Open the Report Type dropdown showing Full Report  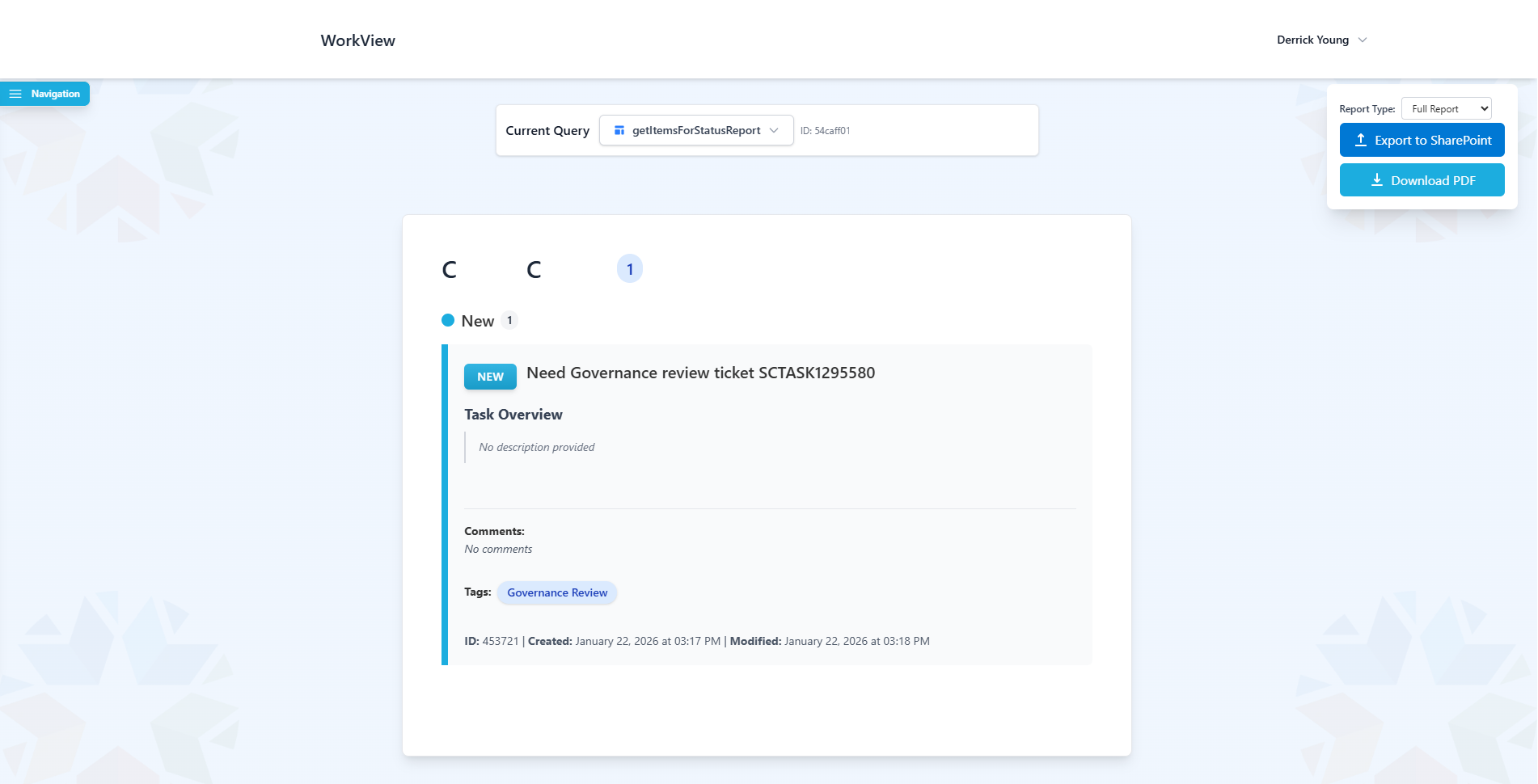(1446, 109)
